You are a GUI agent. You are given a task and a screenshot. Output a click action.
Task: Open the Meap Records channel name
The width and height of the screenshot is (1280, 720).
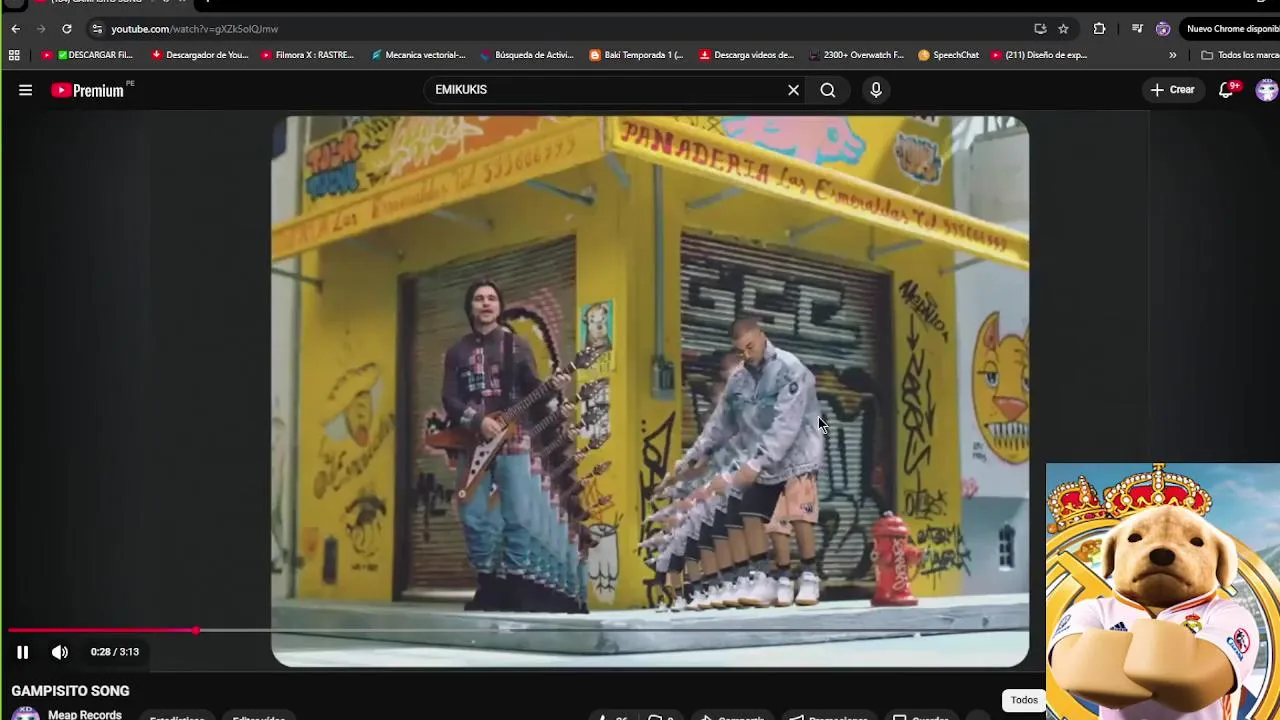[x=85, y=714]
